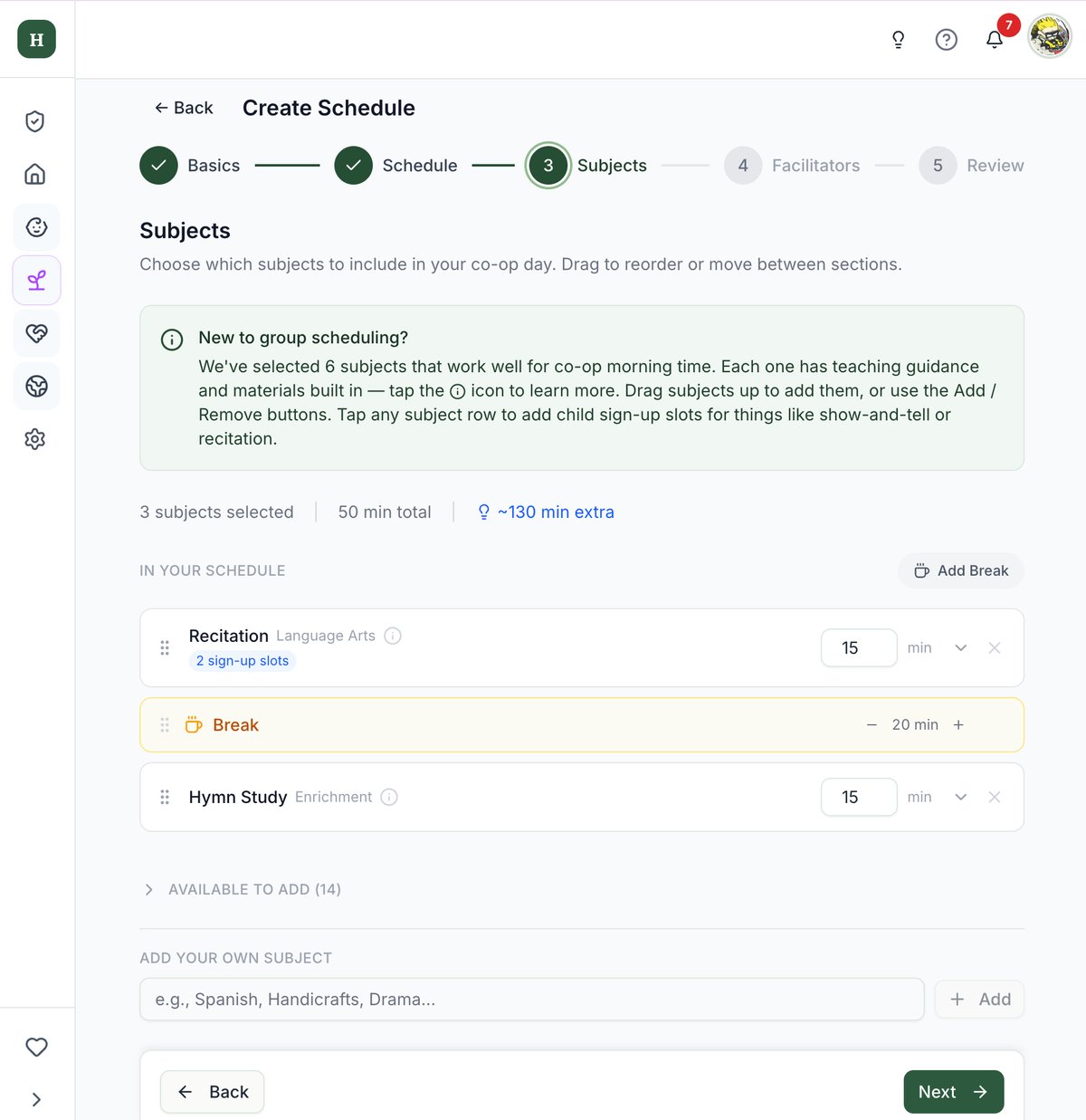Remove Recitation with its X icon

tap(995, 647)
